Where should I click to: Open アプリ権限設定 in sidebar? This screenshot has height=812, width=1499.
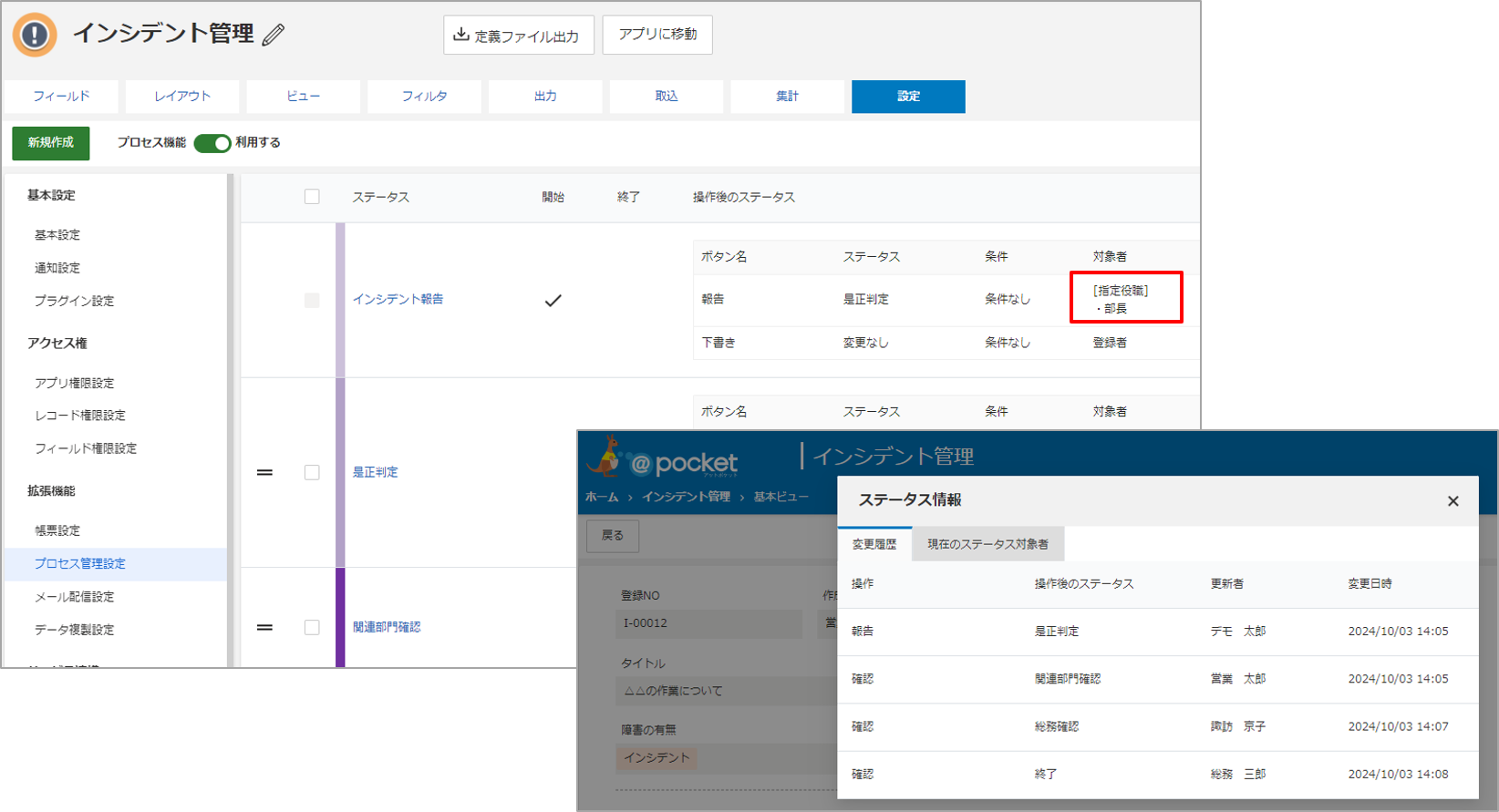click(x=75, y=384)
